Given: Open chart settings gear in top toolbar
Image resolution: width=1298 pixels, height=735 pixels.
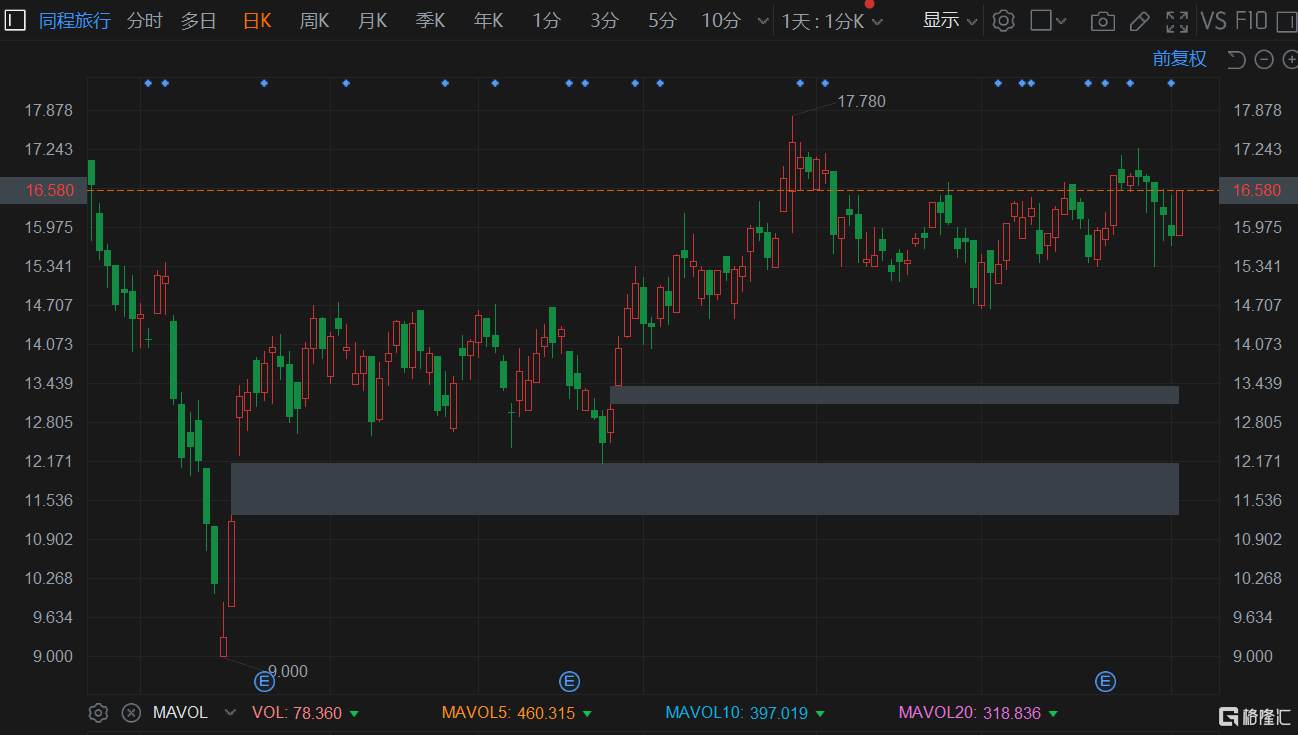Looking at the screenshot, I should [x=1004, y=21].
